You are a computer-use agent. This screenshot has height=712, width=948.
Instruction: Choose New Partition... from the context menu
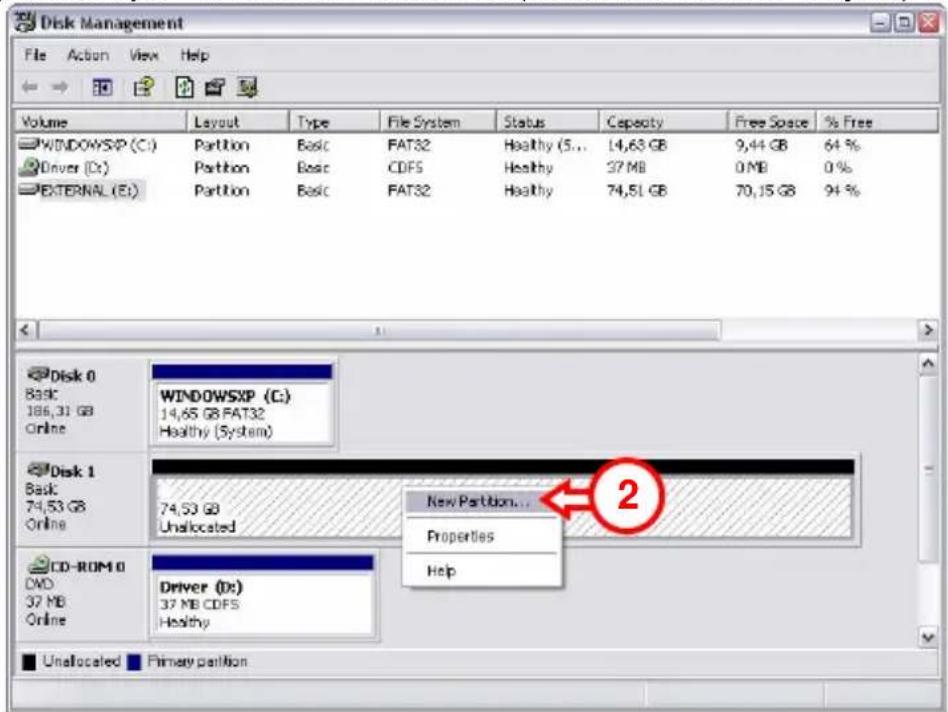[478, 502]
